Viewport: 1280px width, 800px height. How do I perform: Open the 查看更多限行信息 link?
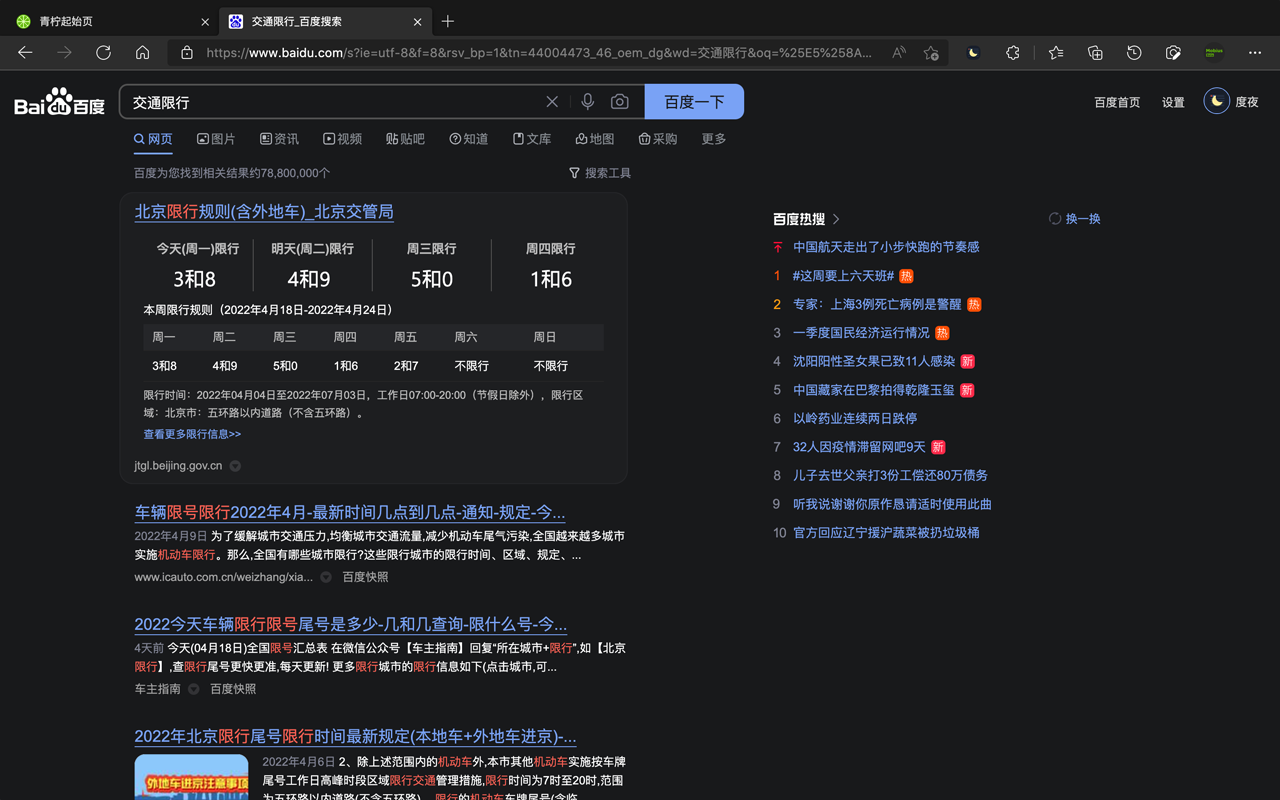tap(192, 433)
